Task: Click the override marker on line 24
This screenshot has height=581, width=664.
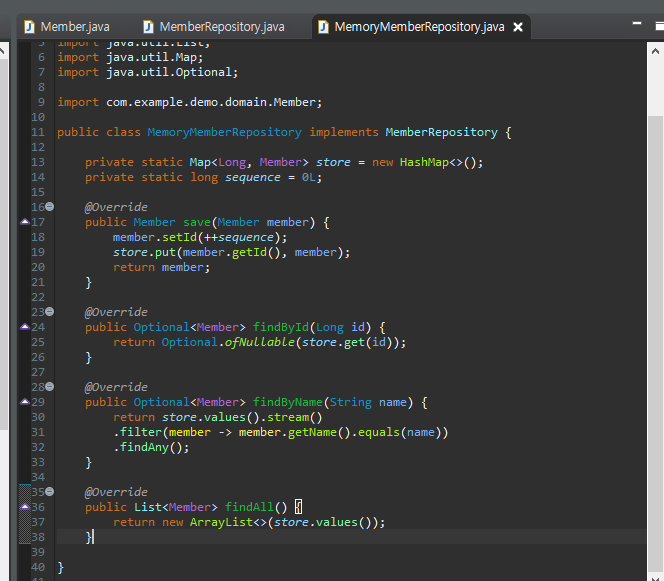Action: (x=25, y=326)
